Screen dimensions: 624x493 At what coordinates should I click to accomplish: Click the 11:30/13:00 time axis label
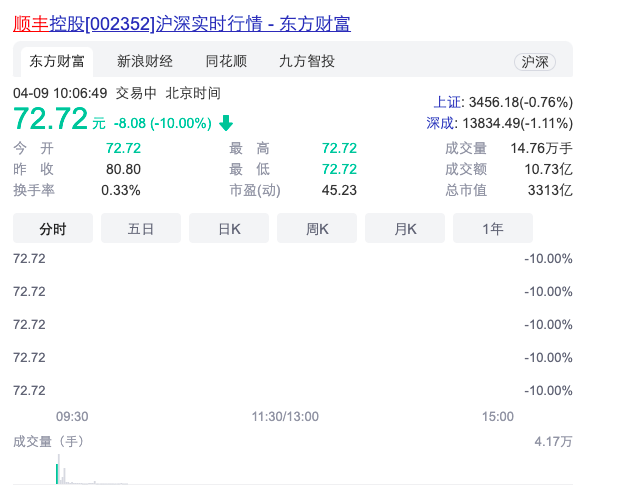click(285, 417)
